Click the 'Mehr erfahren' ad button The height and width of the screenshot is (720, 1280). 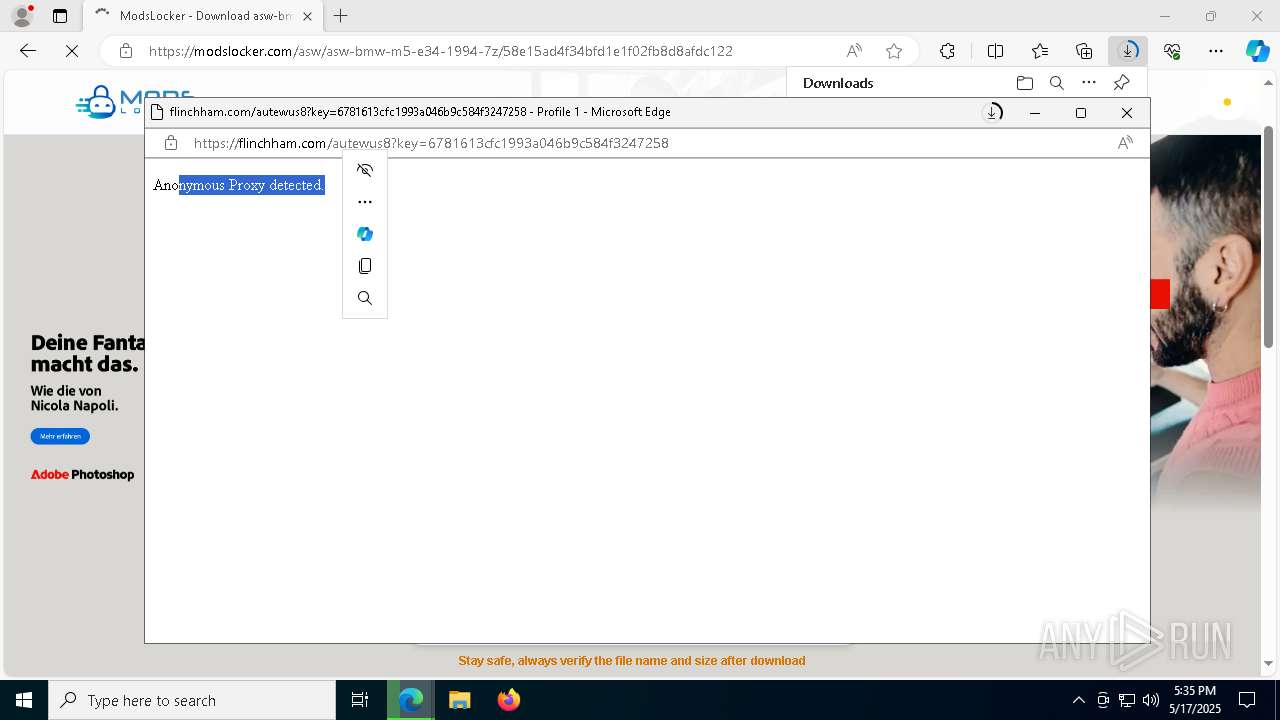click(x=60, y=436)
